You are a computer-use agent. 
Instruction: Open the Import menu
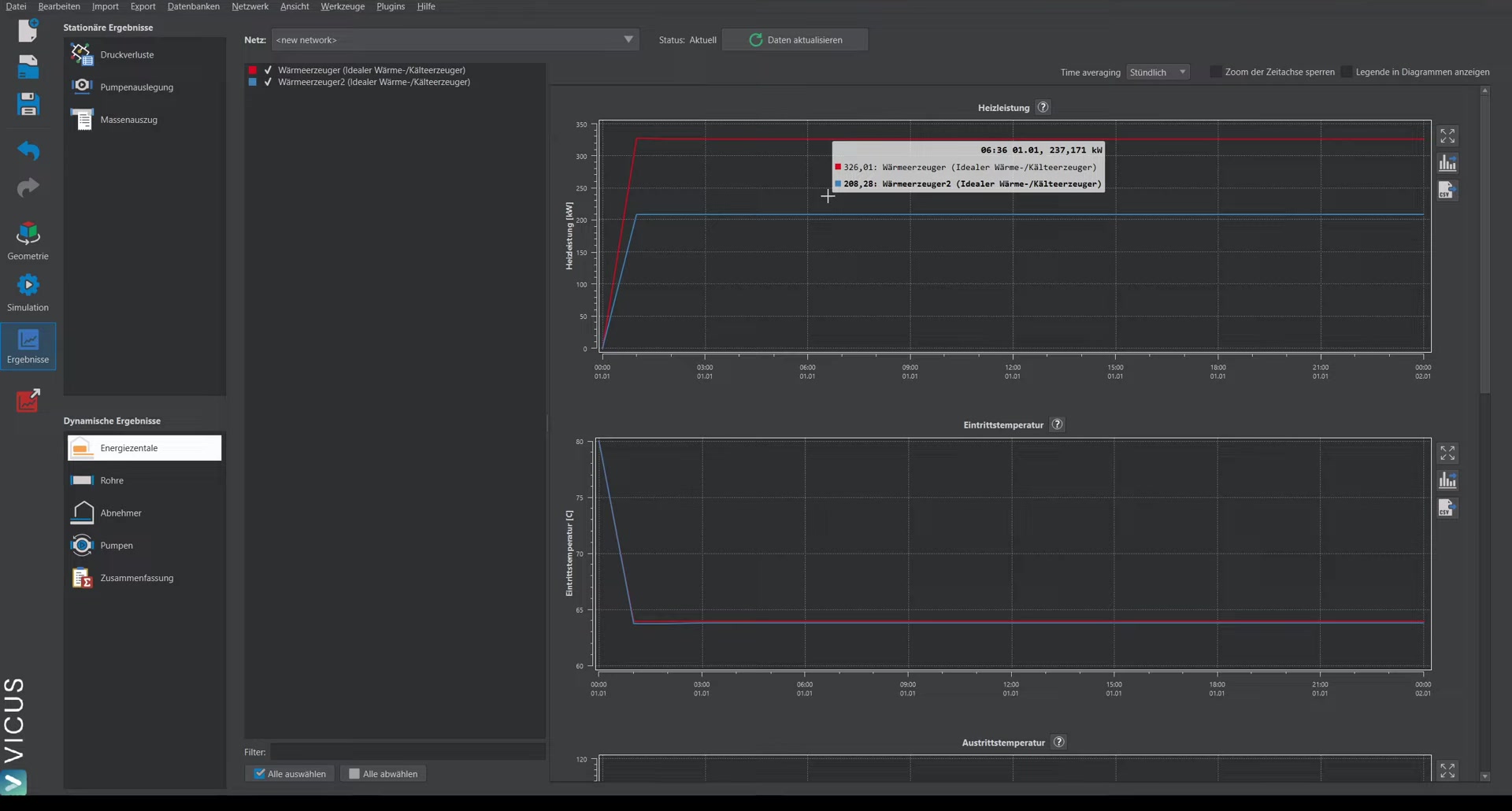106,6
